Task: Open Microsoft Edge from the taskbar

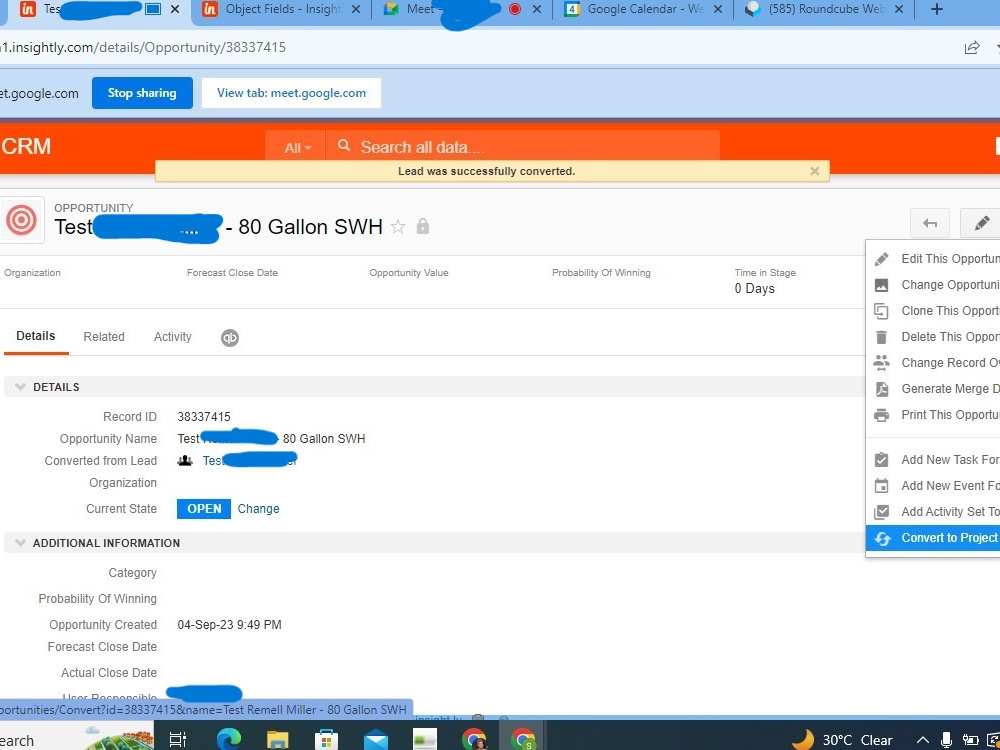Action: (x=228, y=740)
